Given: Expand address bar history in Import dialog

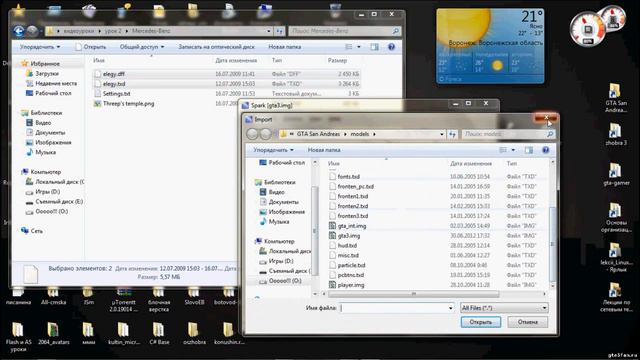Looking at the screenshot, I should pyautogui.click(x=442, y=134).
